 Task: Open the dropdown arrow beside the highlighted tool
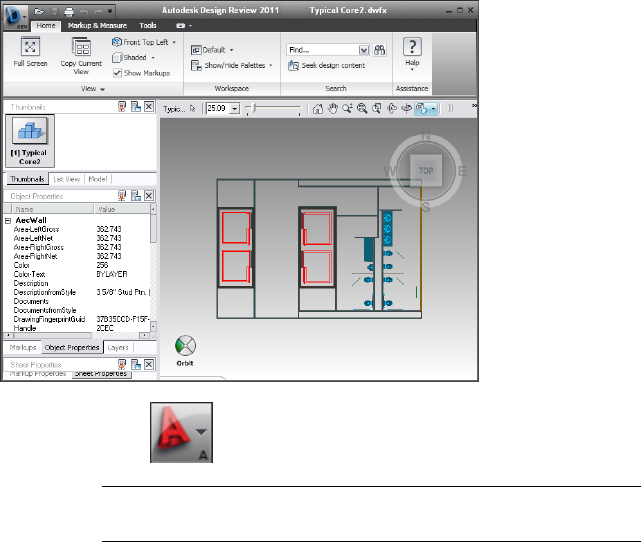point(433,109)
